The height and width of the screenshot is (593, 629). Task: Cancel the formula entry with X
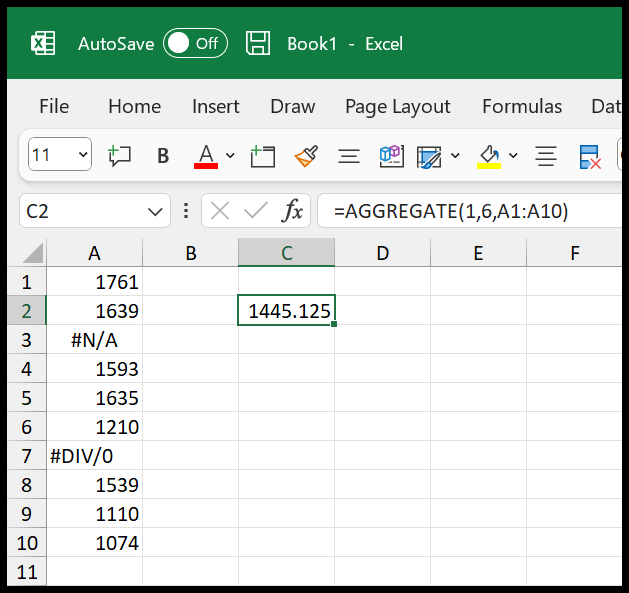[220, 211]
